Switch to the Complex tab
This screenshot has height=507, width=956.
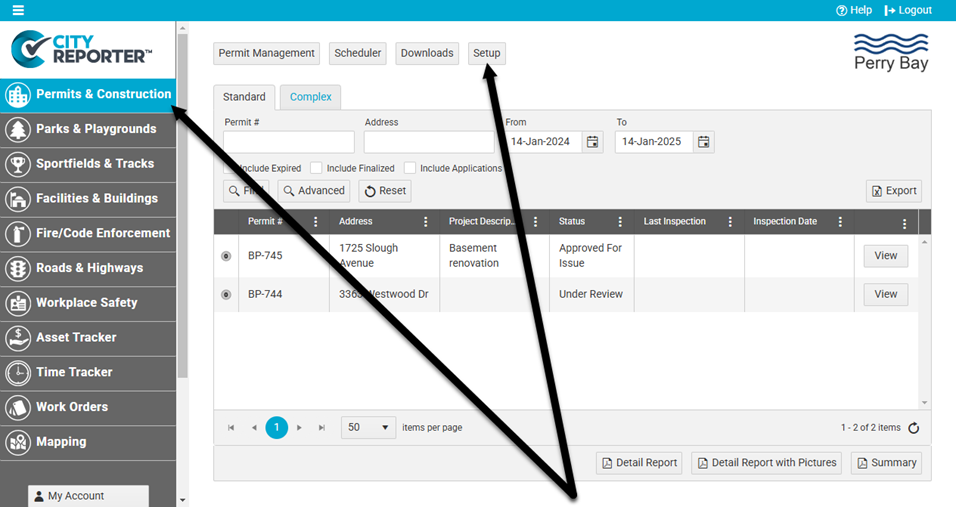tap(310, 97)
